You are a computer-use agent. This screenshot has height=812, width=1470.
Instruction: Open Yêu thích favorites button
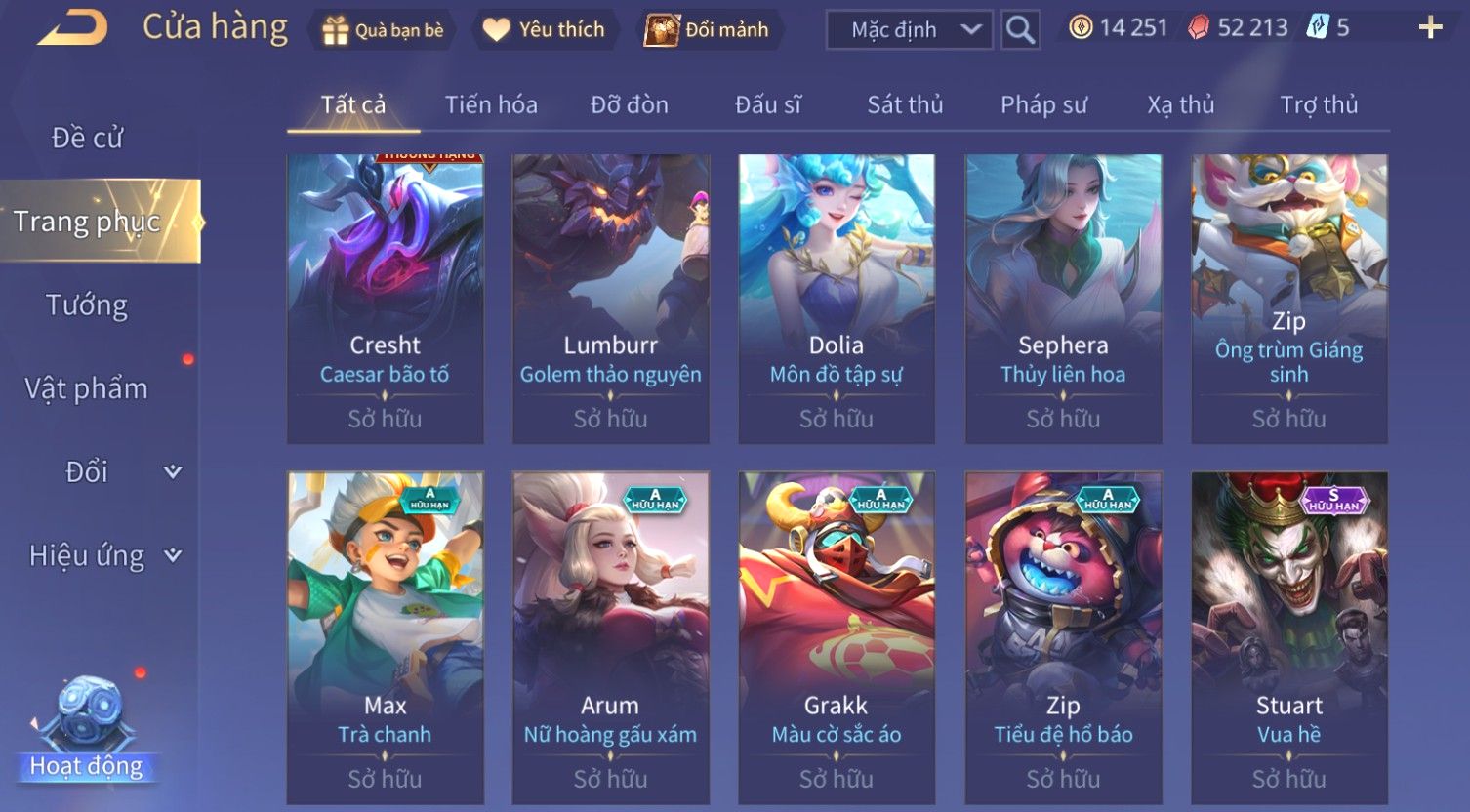(x=545, y=30)
